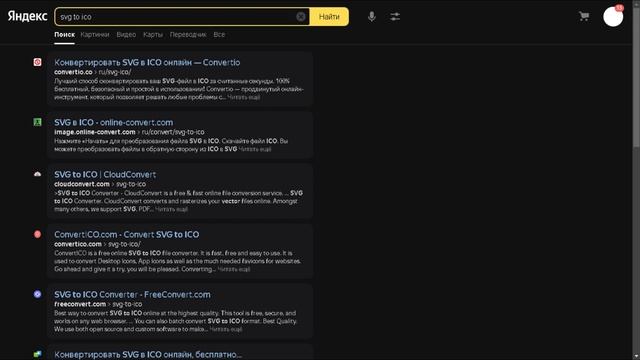This screenshot has height=360, width=640.
Task: Open Конвертировать SVG в ICO онлайн — Convertio
Action: tap(147, 62)
